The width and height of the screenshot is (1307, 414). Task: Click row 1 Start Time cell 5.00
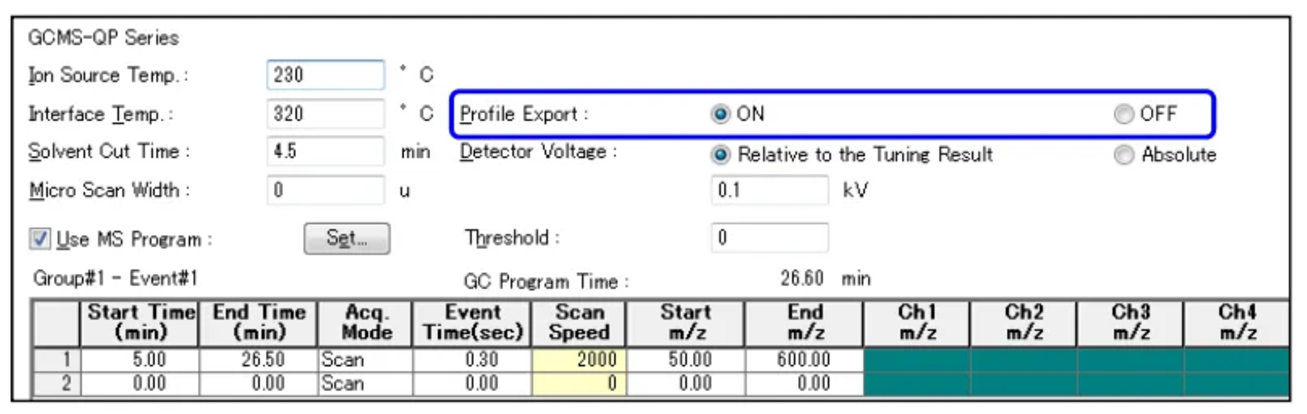(x=140, y=361)
